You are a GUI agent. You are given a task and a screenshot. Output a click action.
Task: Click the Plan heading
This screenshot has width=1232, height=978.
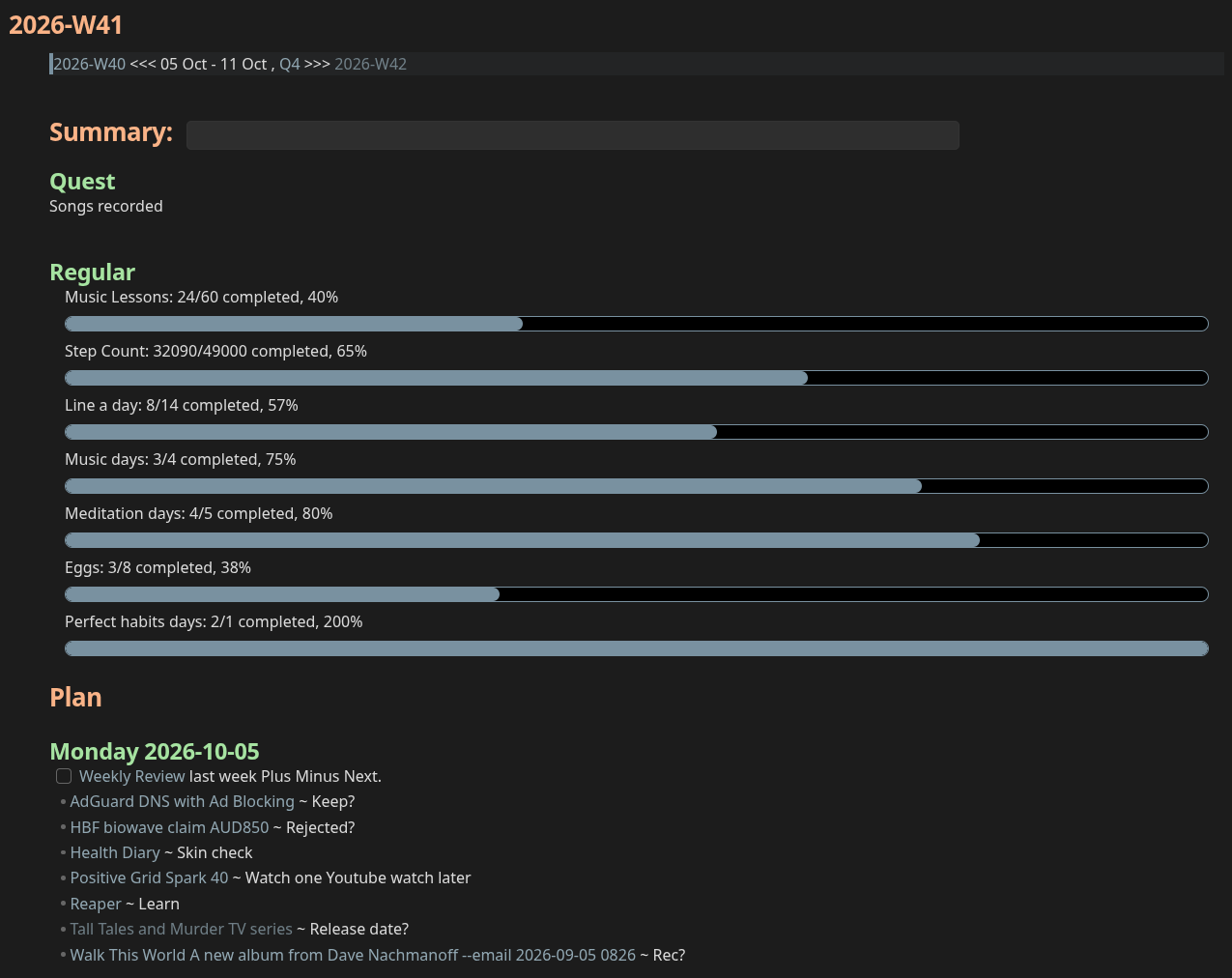click(75, 698)
